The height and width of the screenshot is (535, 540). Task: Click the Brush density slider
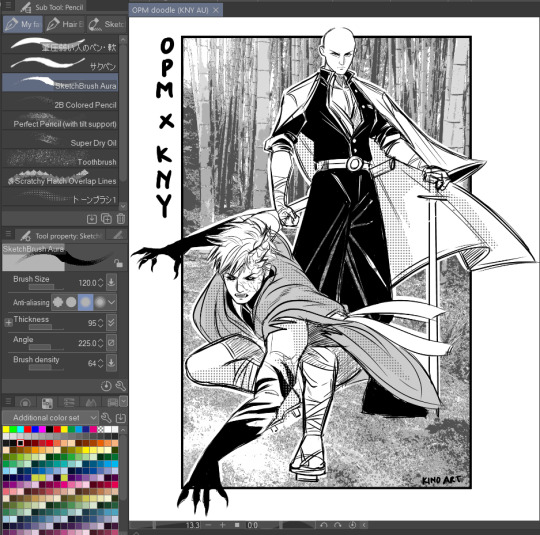(46, 367)
